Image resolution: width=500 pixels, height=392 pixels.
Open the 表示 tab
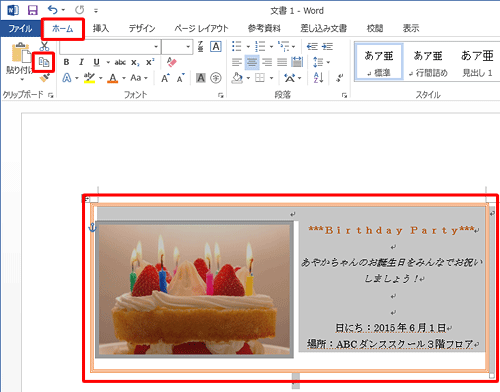tap(411, 28)
